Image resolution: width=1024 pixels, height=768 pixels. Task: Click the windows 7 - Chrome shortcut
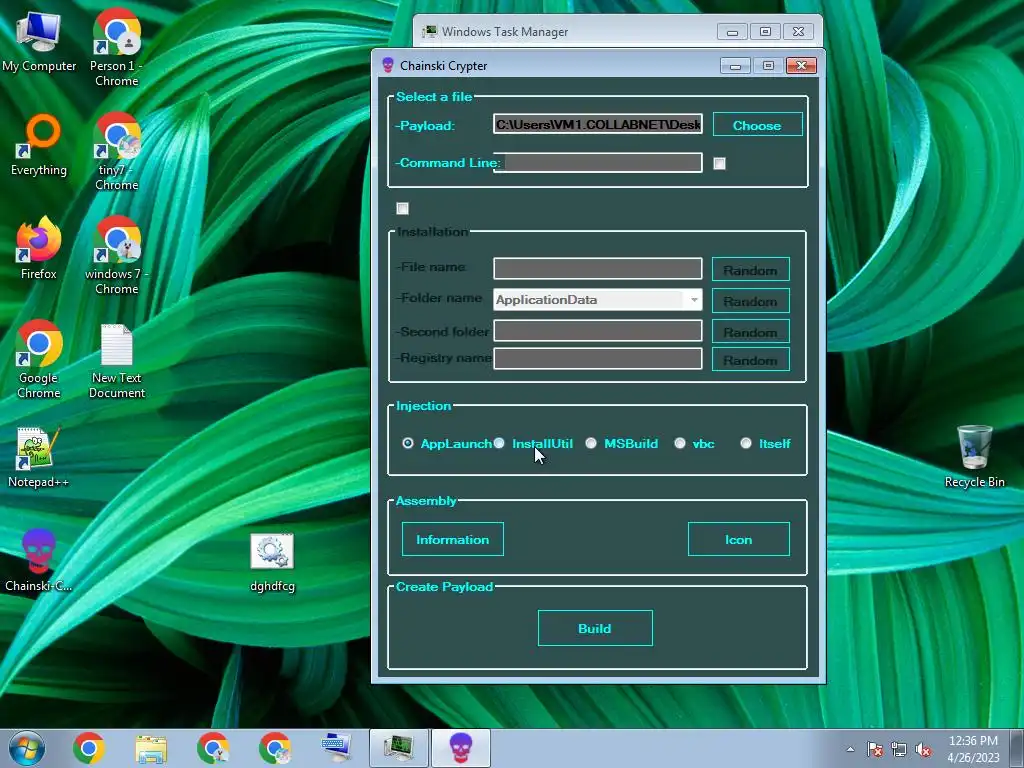(116, 255)
